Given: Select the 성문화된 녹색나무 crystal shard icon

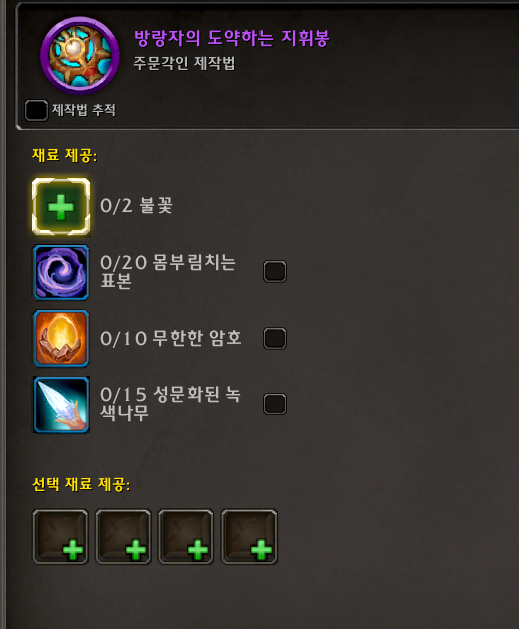Looking at the screenshot, I should point(61,405).
